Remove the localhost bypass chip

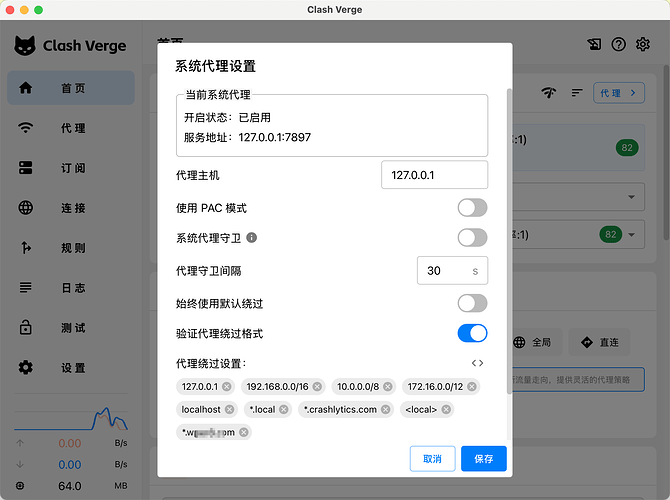(229, 409)
